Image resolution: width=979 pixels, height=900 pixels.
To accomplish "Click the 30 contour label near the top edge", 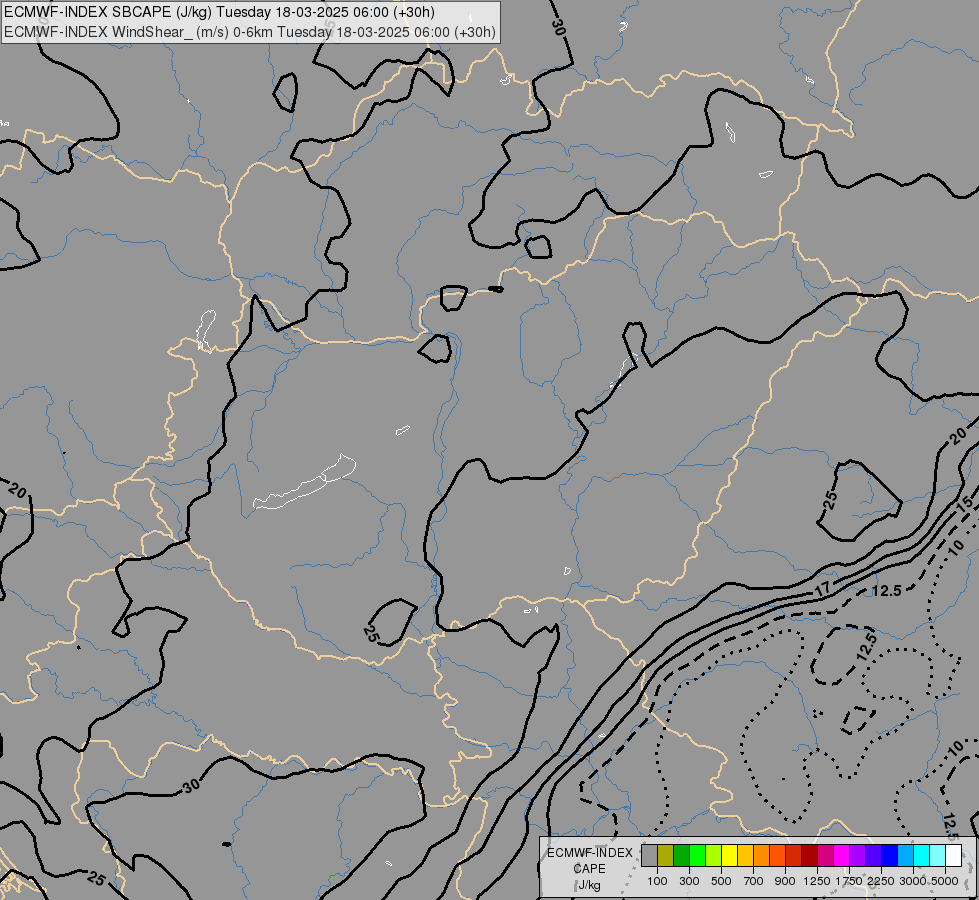I will point(558,27).
